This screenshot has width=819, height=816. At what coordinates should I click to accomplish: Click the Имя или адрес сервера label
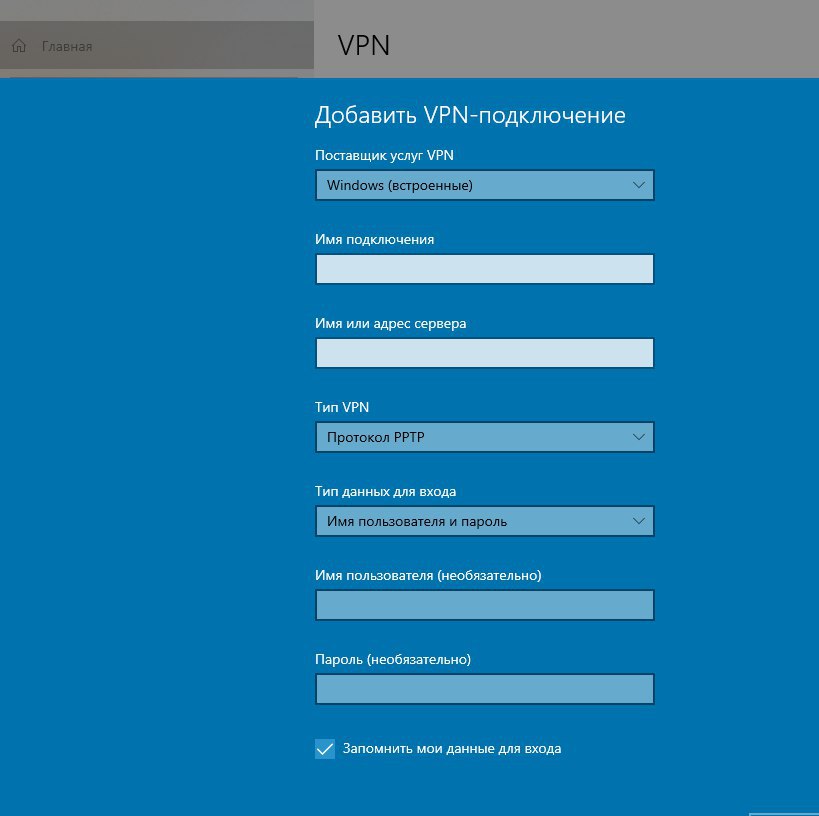click(391, 323)
